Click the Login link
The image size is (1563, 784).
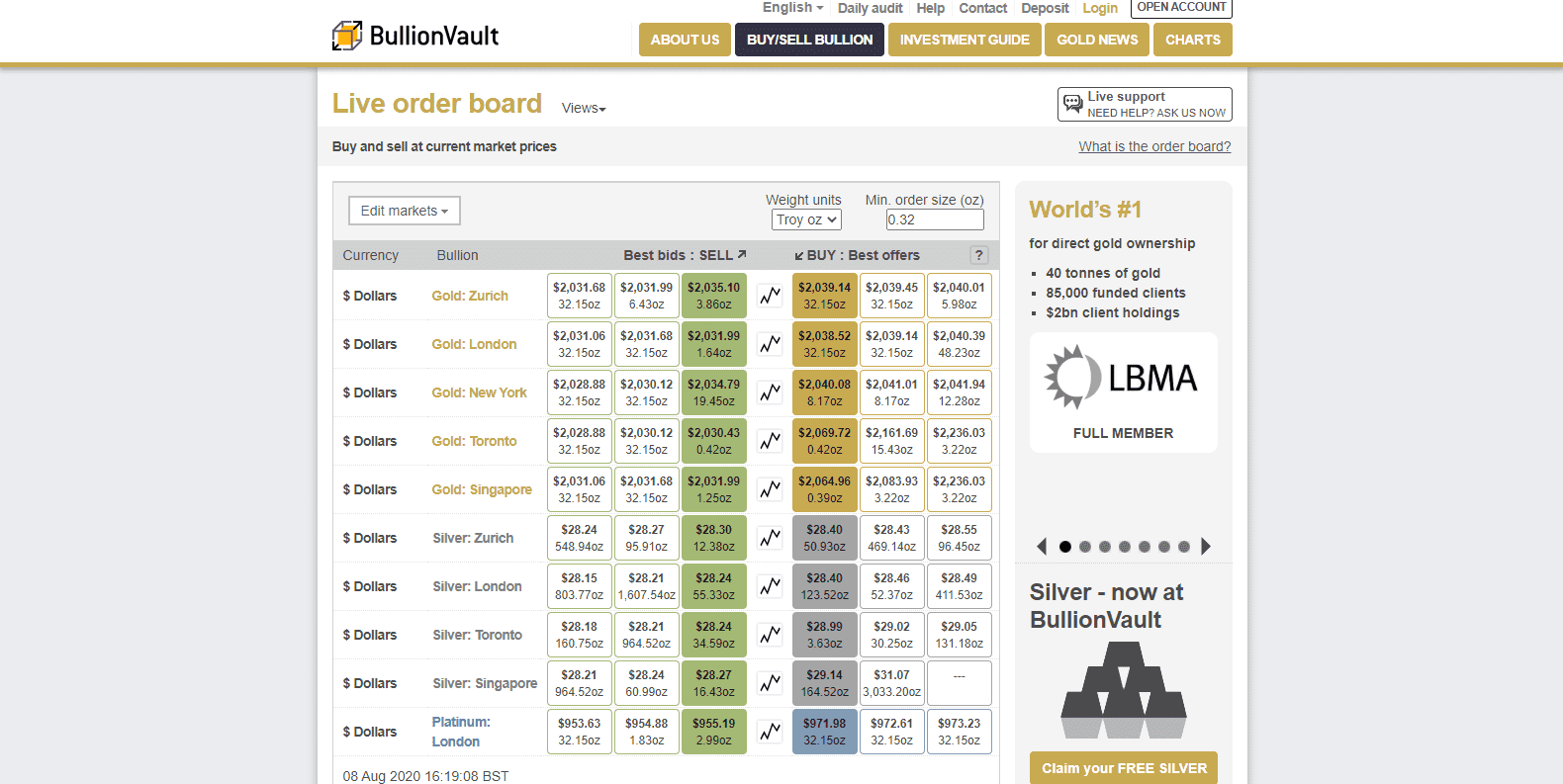point(1100,8)
